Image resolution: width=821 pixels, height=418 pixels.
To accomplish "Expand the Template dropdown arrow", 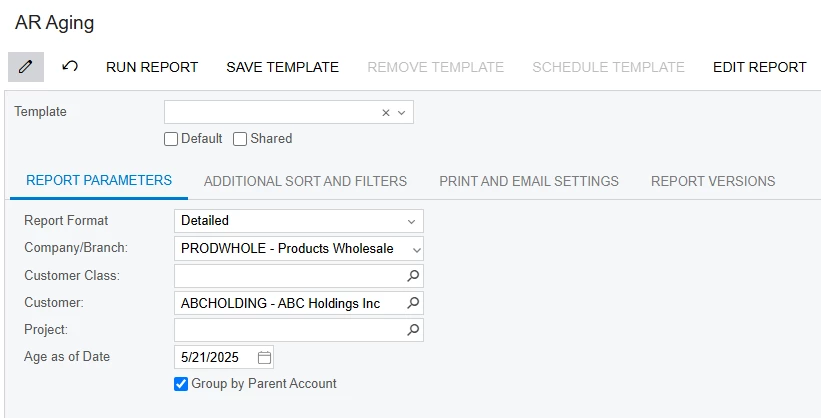I will 402,113.
